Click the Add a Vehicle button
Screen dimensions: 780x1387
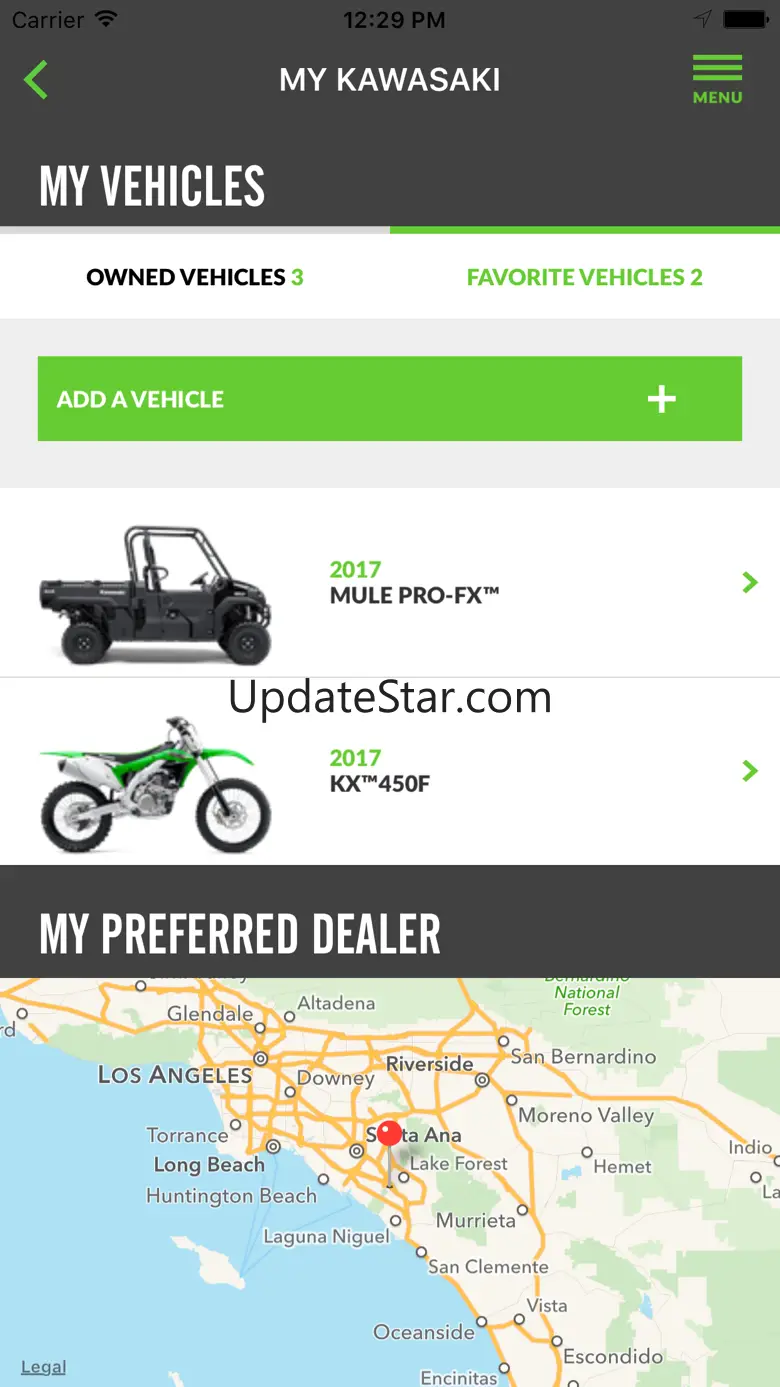point(390,399)
